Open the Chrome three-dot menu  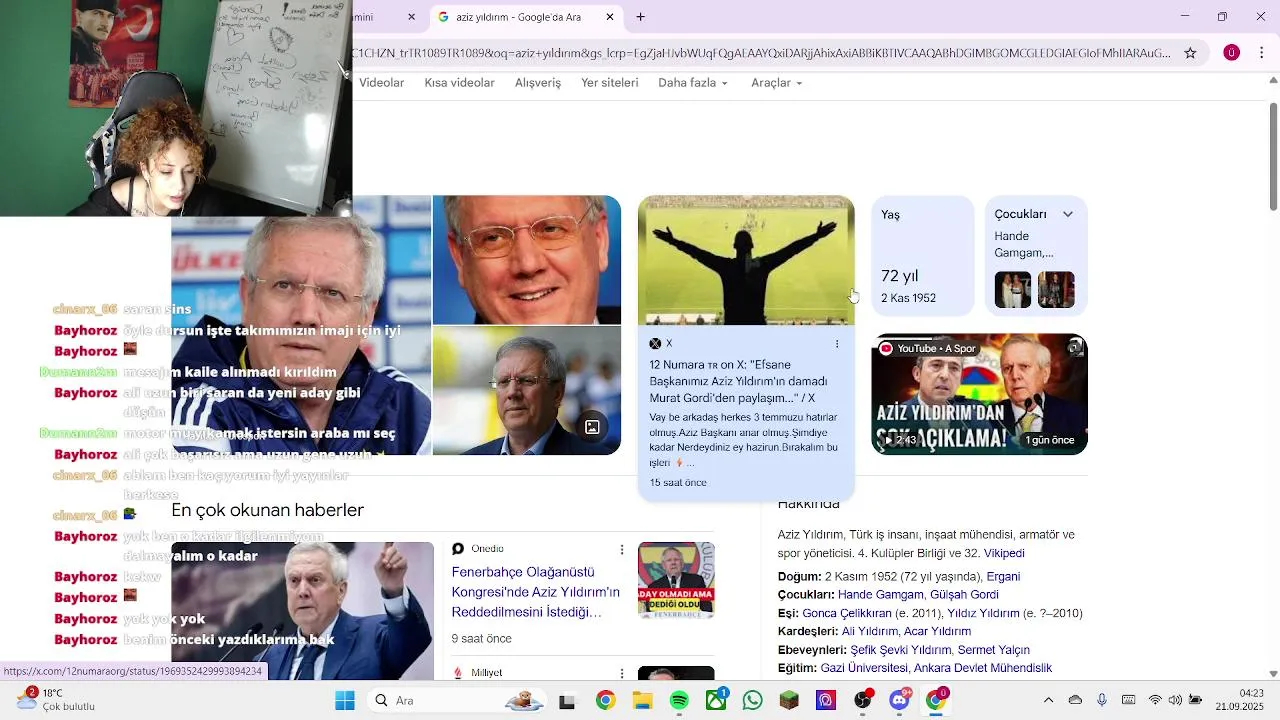pyautogui.click(x=1262, y=53)
